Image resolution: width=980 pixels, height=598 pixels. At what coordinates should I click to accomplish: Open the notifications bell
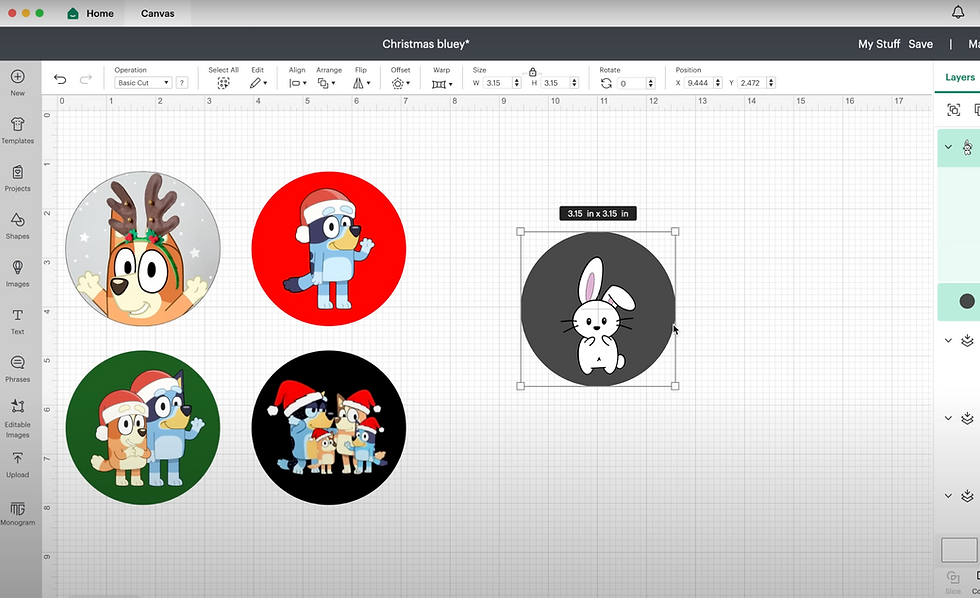tap(958, 12)
